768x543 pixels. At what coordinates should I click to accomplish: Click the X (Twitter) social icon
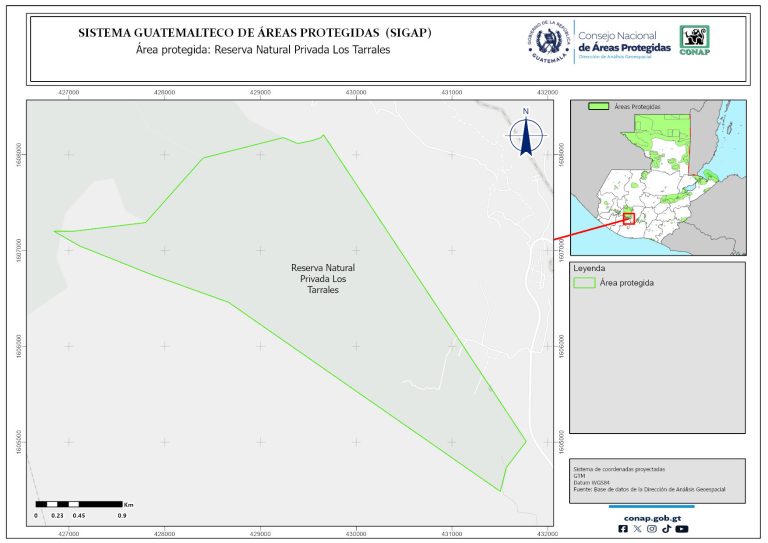click(x=638, y=529)
